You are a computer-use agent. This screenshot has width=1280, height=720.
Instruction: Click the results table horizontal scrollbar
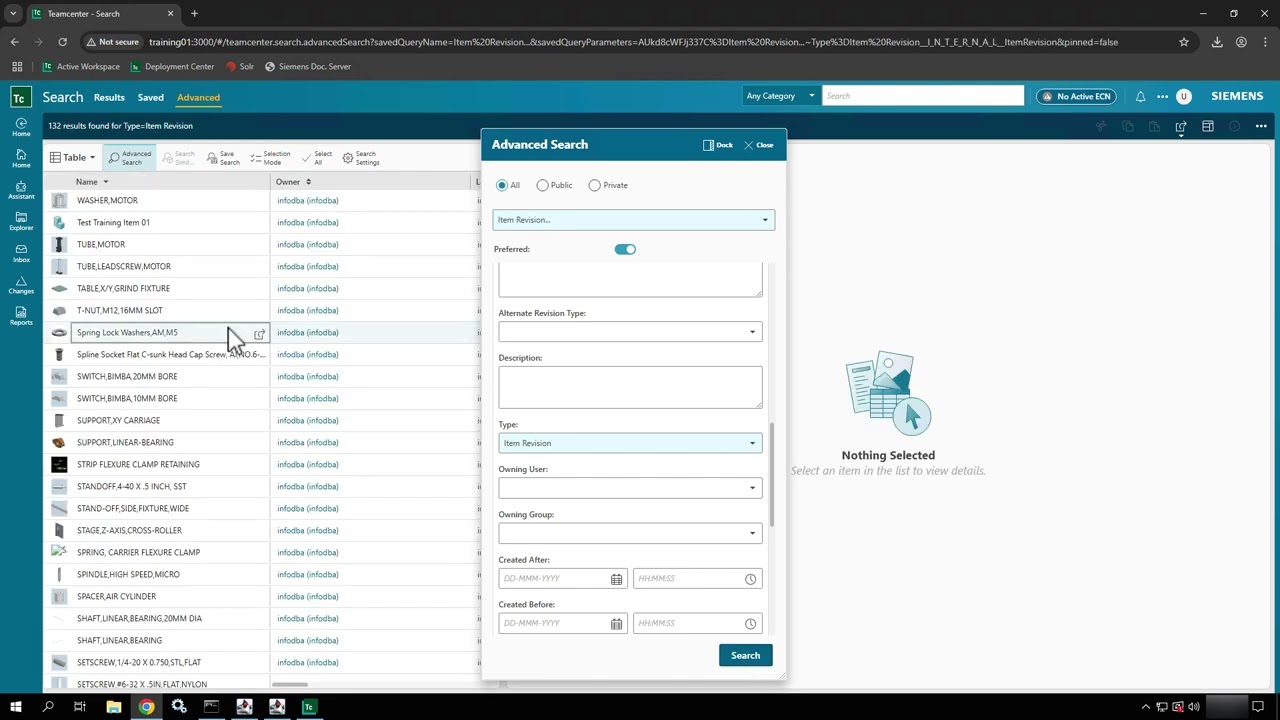click(x=289, y=685)
